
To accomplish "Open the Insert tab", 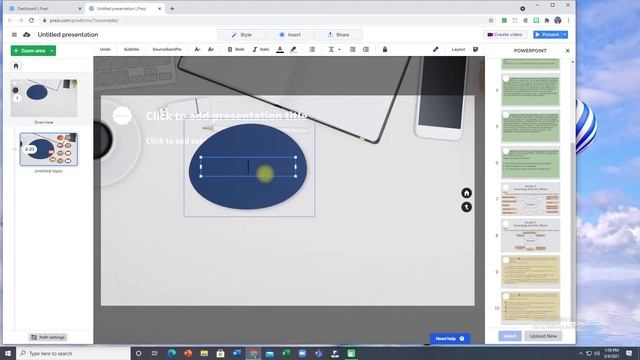I will [290, 35].
